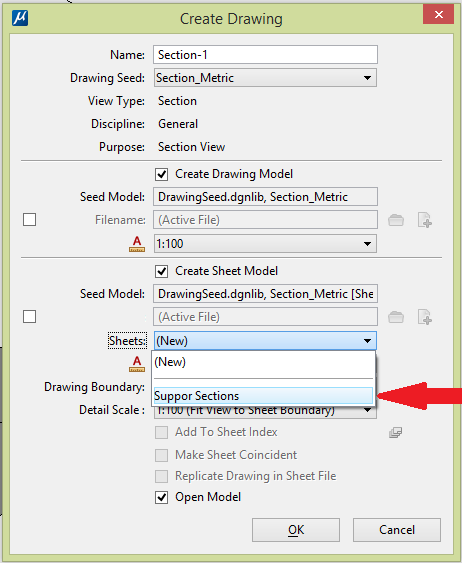
Task: Click new file icon next to drawing Filename
Action: (x=425, y=220)
